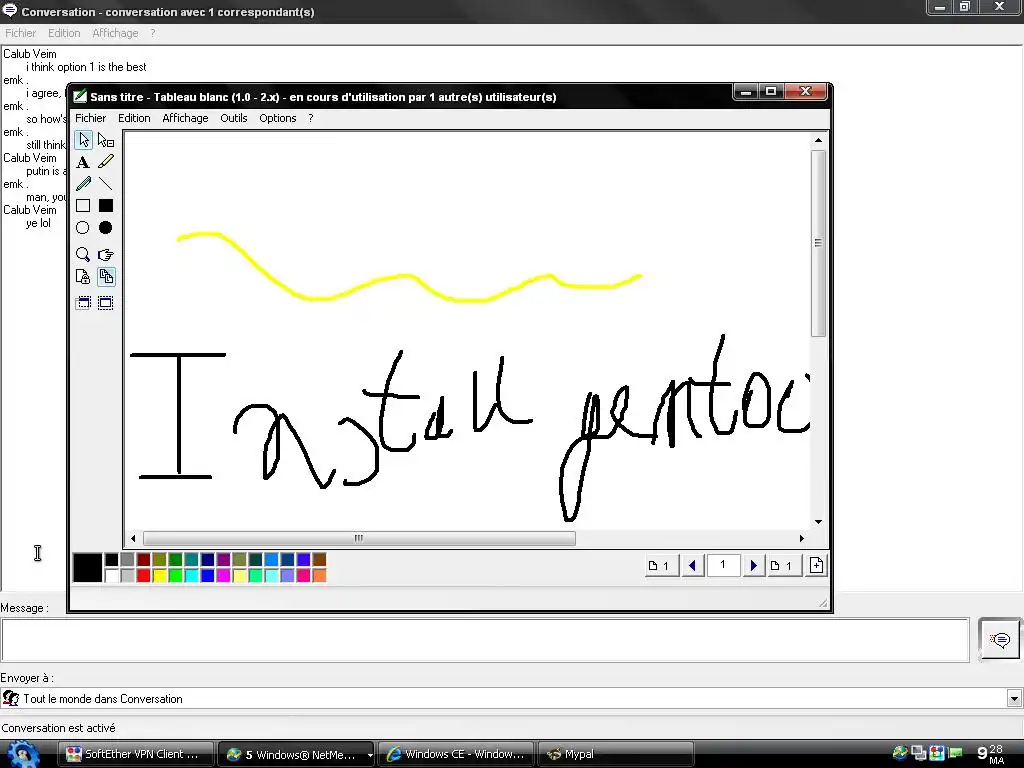The image size is (1024, 768).
Task: Click the whiteboard scroll down arrow
Action: (818, 522)
